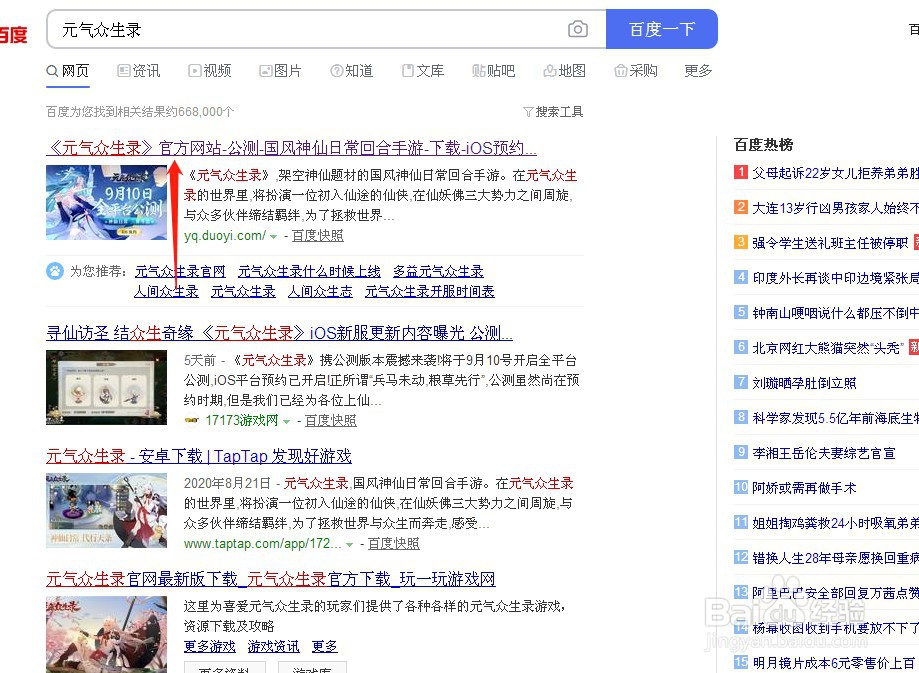
Task: Open suggested search 元气众生录开服时间表
Action: pos(430,291)
